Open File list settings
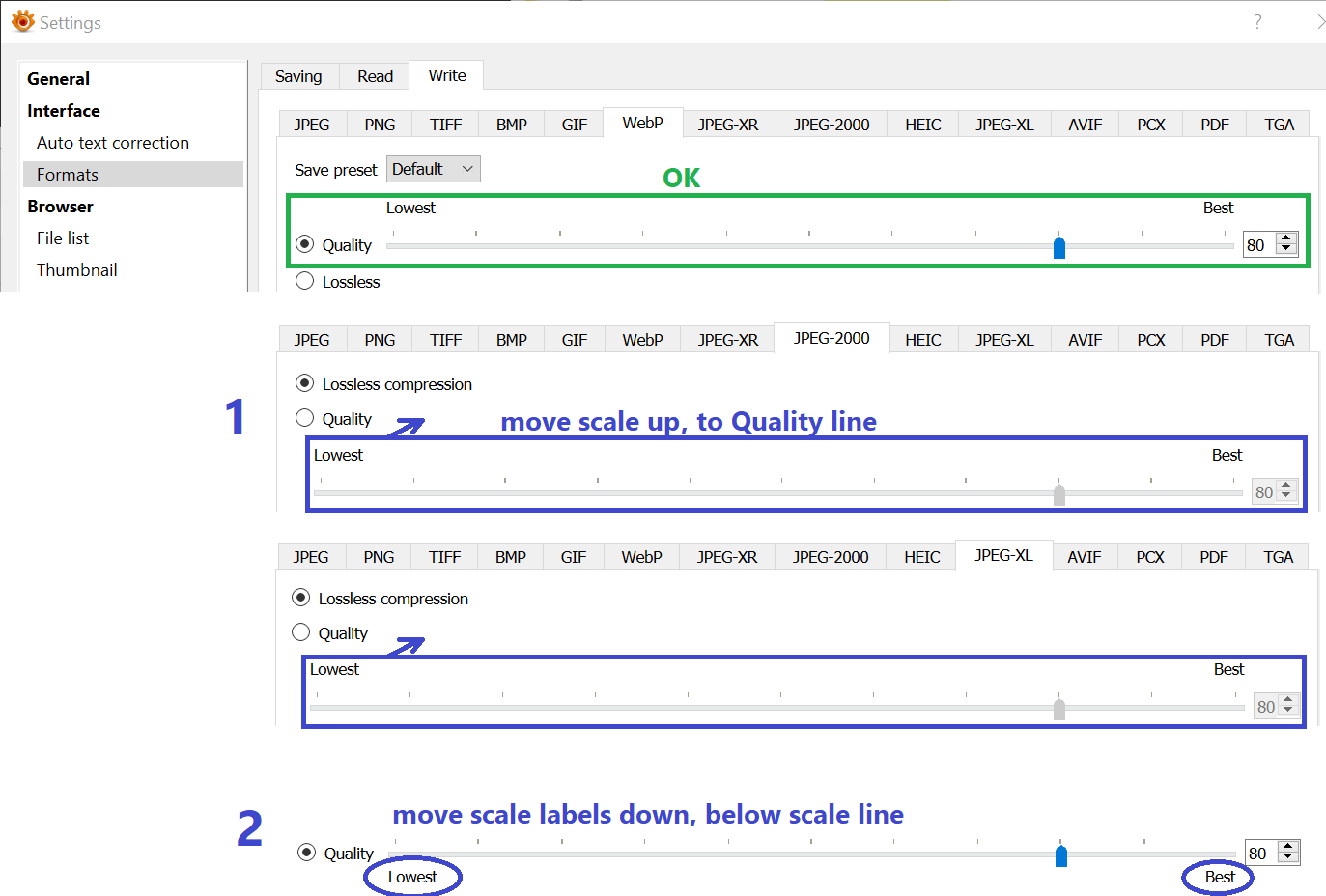The width and height of the screenshot is (1326, 896). (63, 238)
